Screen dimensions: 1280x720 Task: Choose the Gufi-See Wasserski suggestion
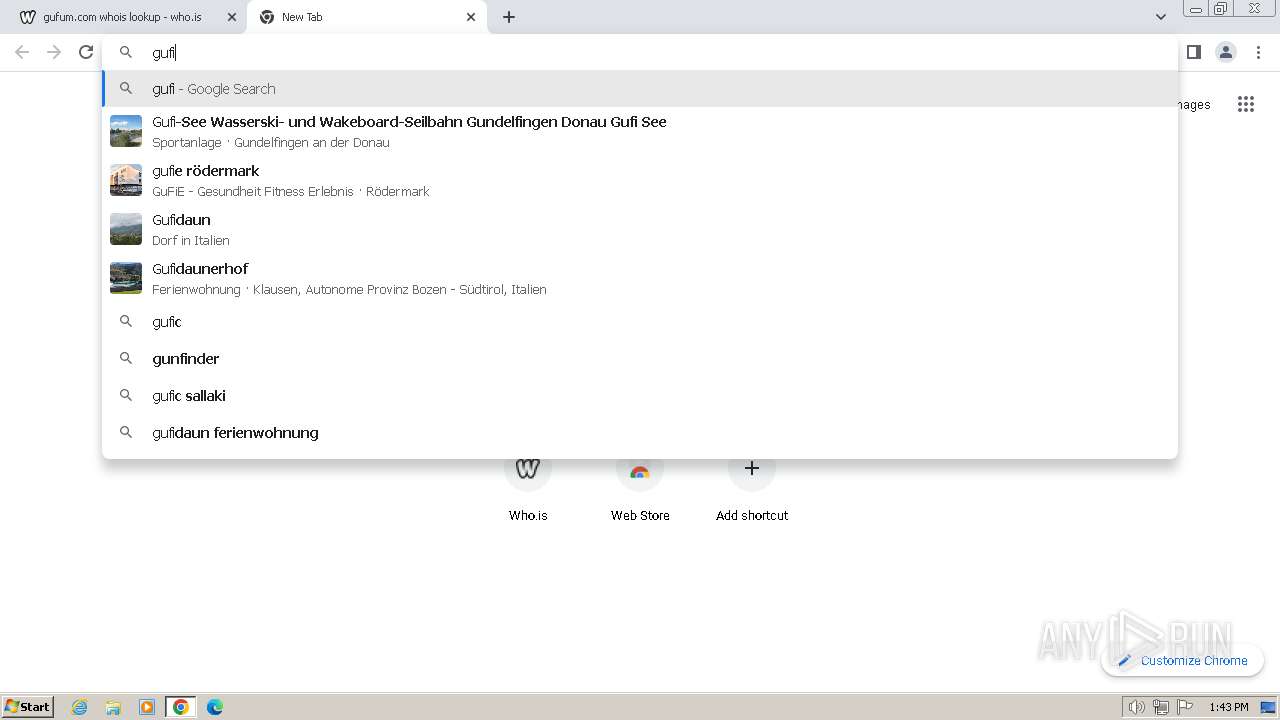(x=640, y=131)
